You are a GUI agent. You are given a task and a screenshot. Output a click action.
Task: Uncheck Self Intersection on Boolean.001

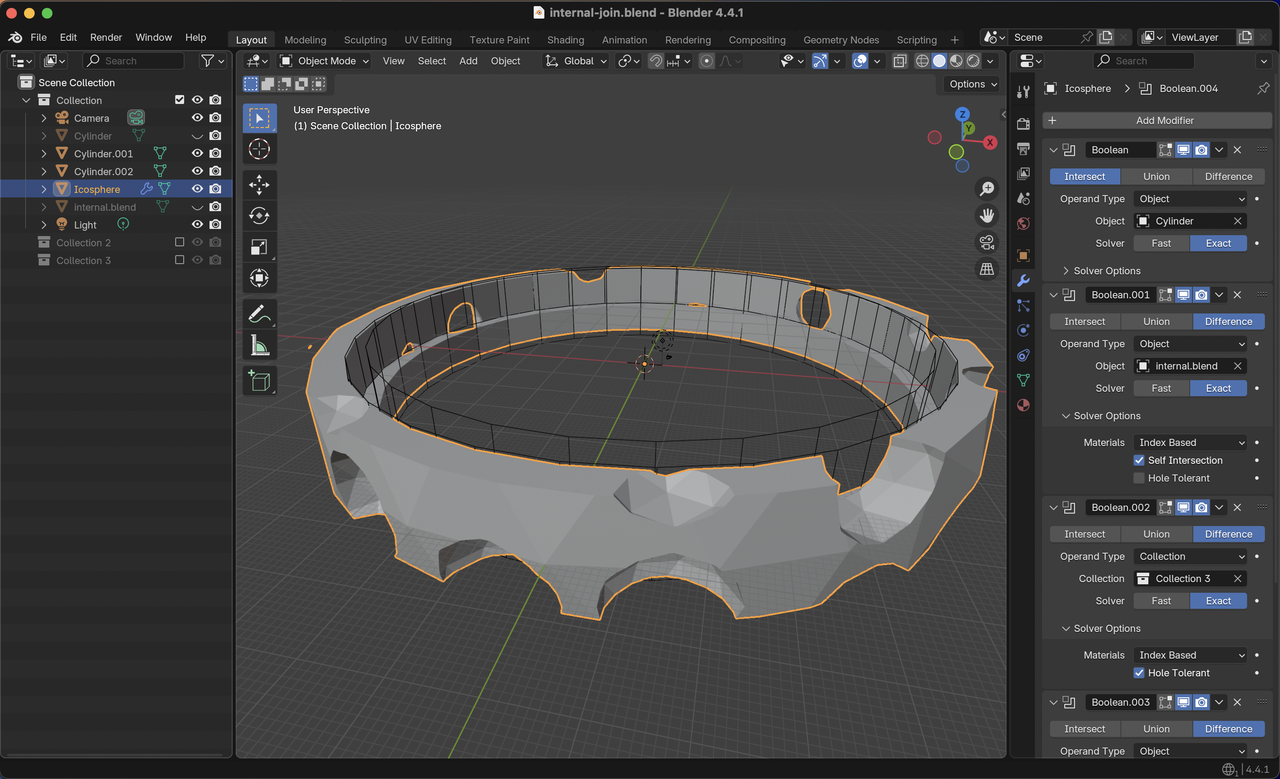tap(1138, 460)
